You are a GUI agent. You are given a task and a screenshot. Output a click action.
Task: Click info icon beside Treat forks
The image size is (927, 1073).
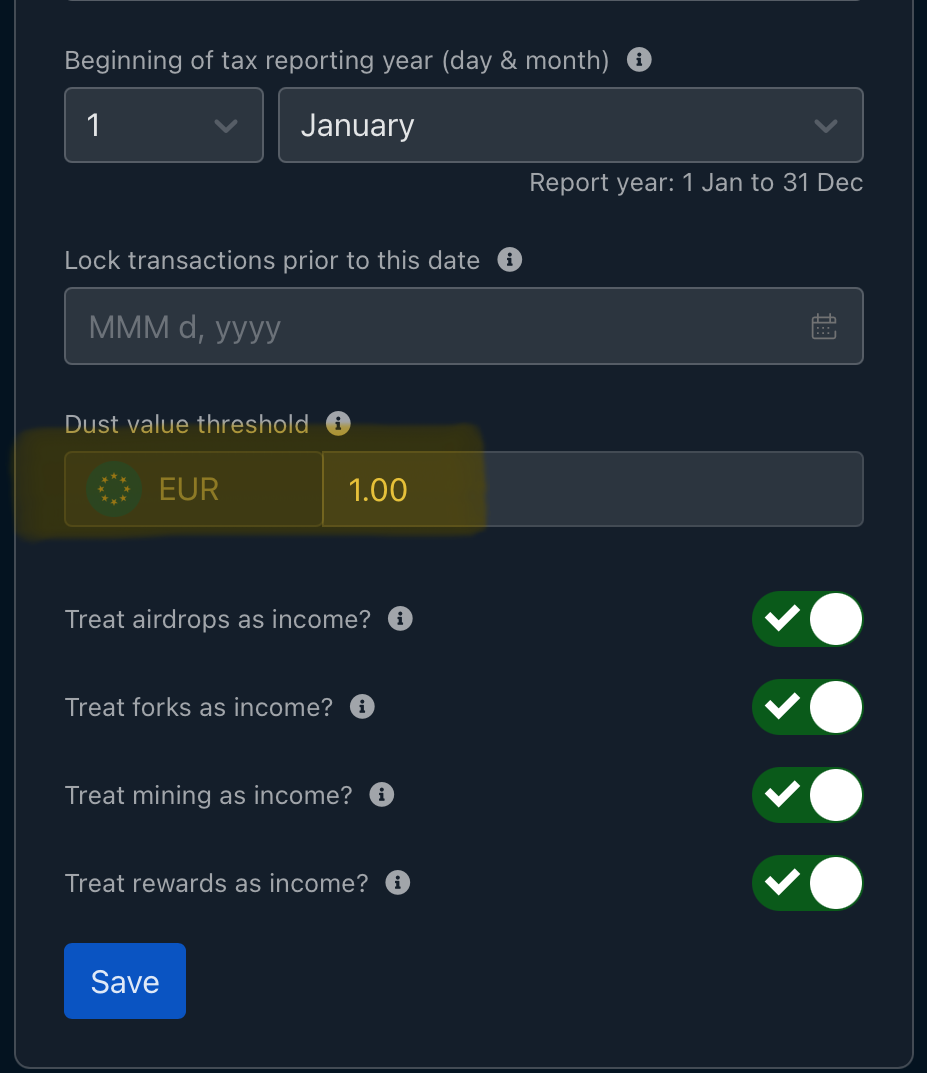(362, 706)
